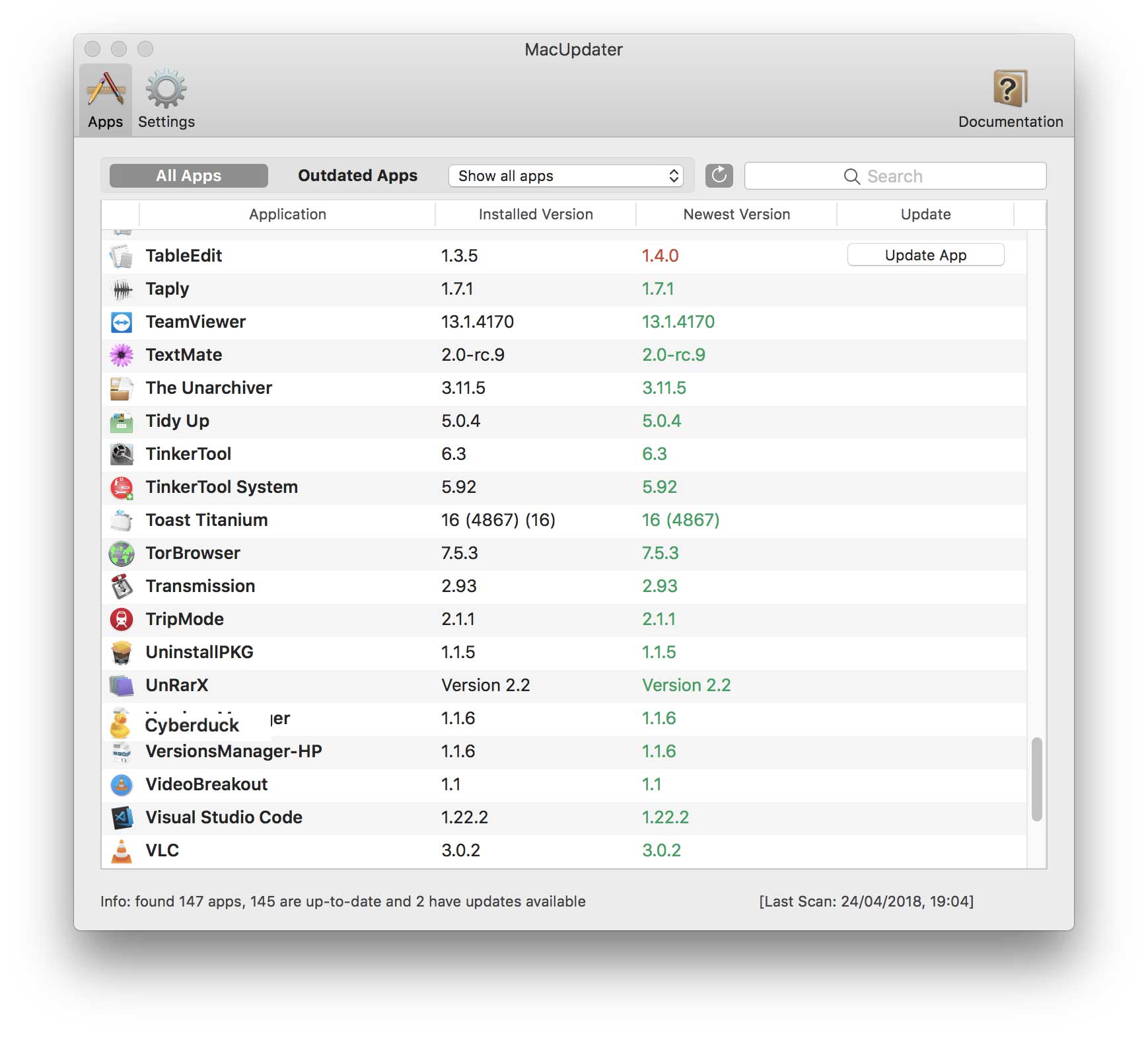The image size is (1148, 1044).
Task: Open the Apps toolbar pane
Action: point(106,100)
